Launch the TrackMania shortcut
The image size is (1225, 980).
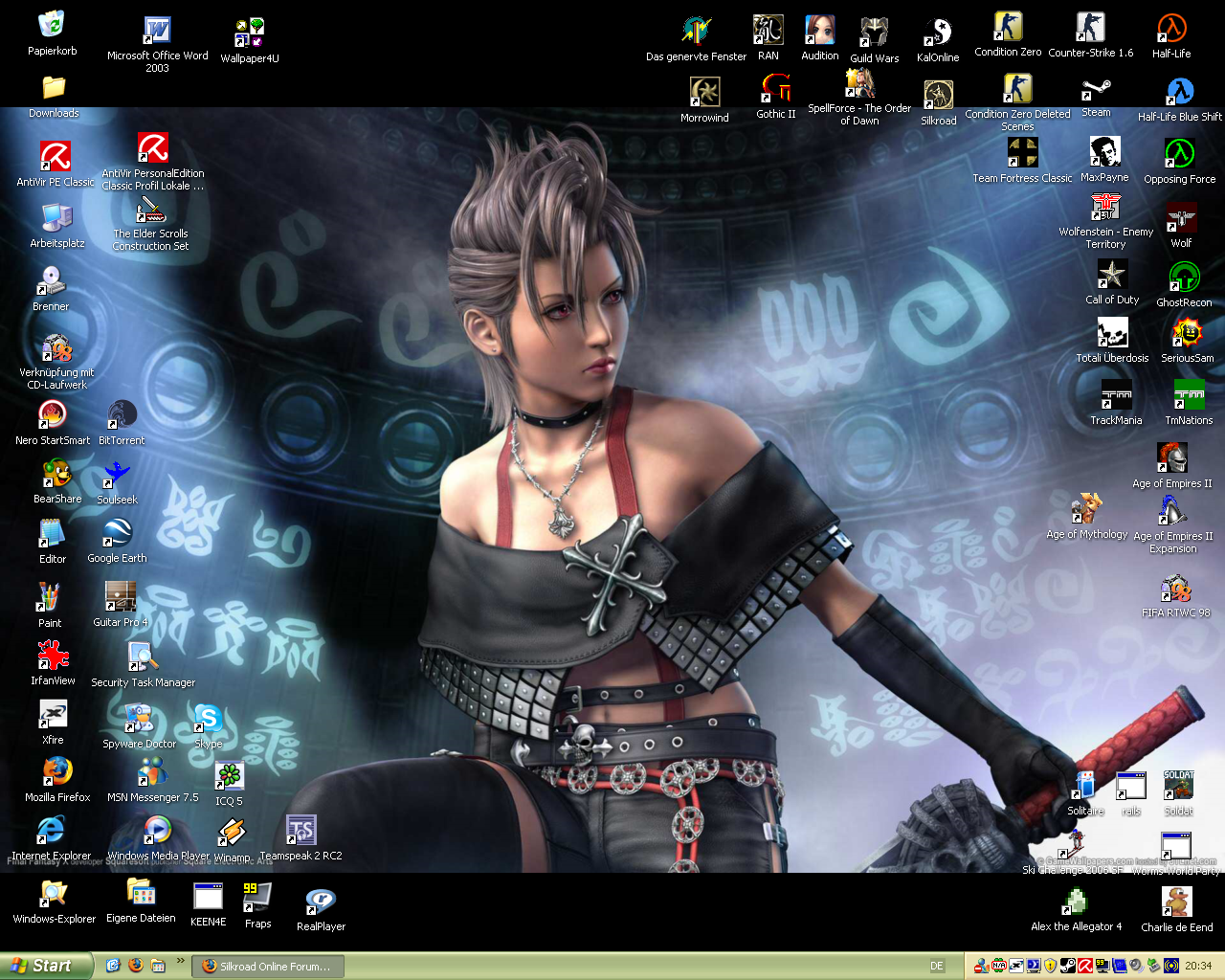(1116, 396)
